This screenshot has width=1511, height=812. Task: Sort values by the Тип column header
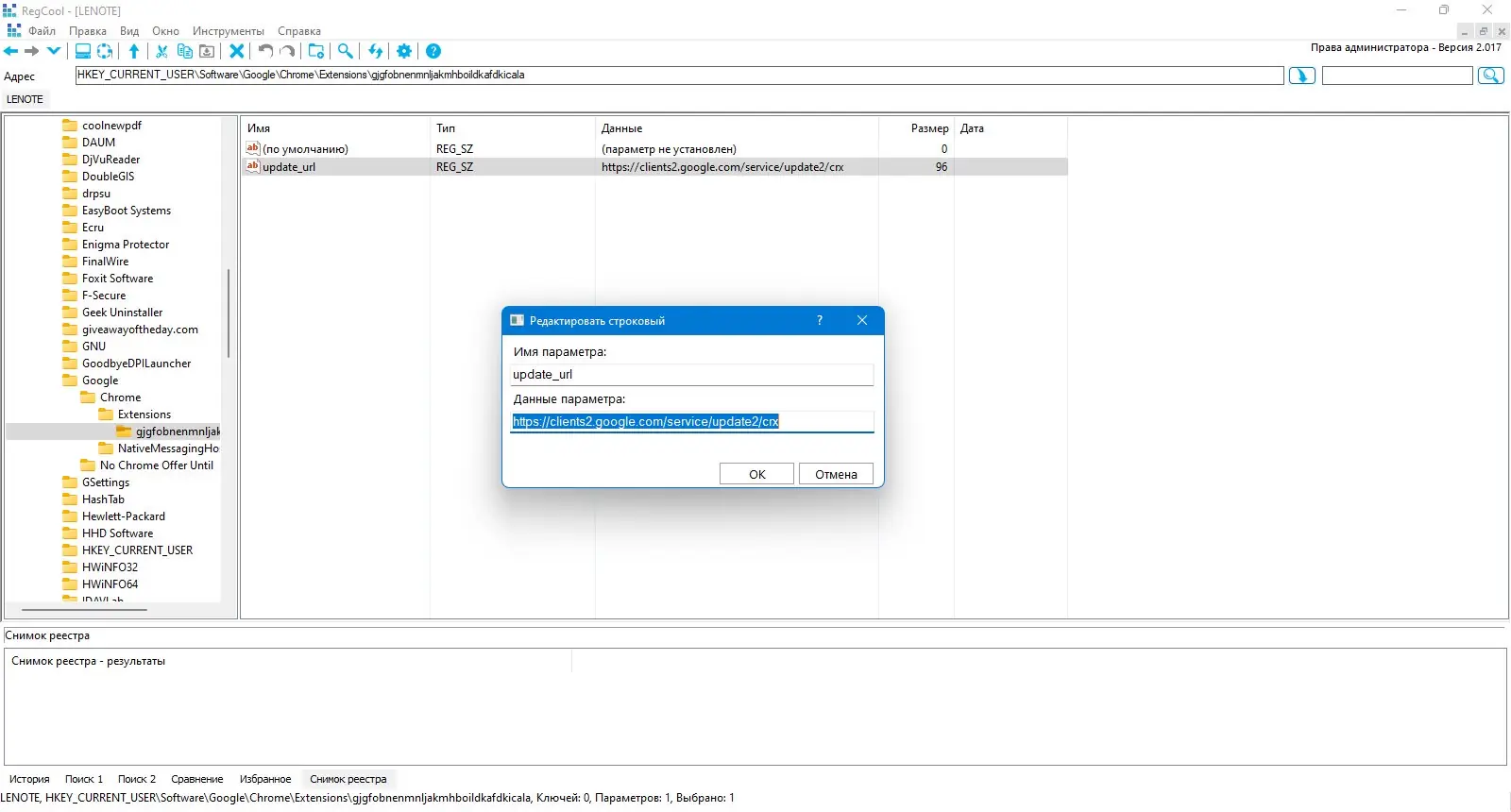click(x=512, y=128)
